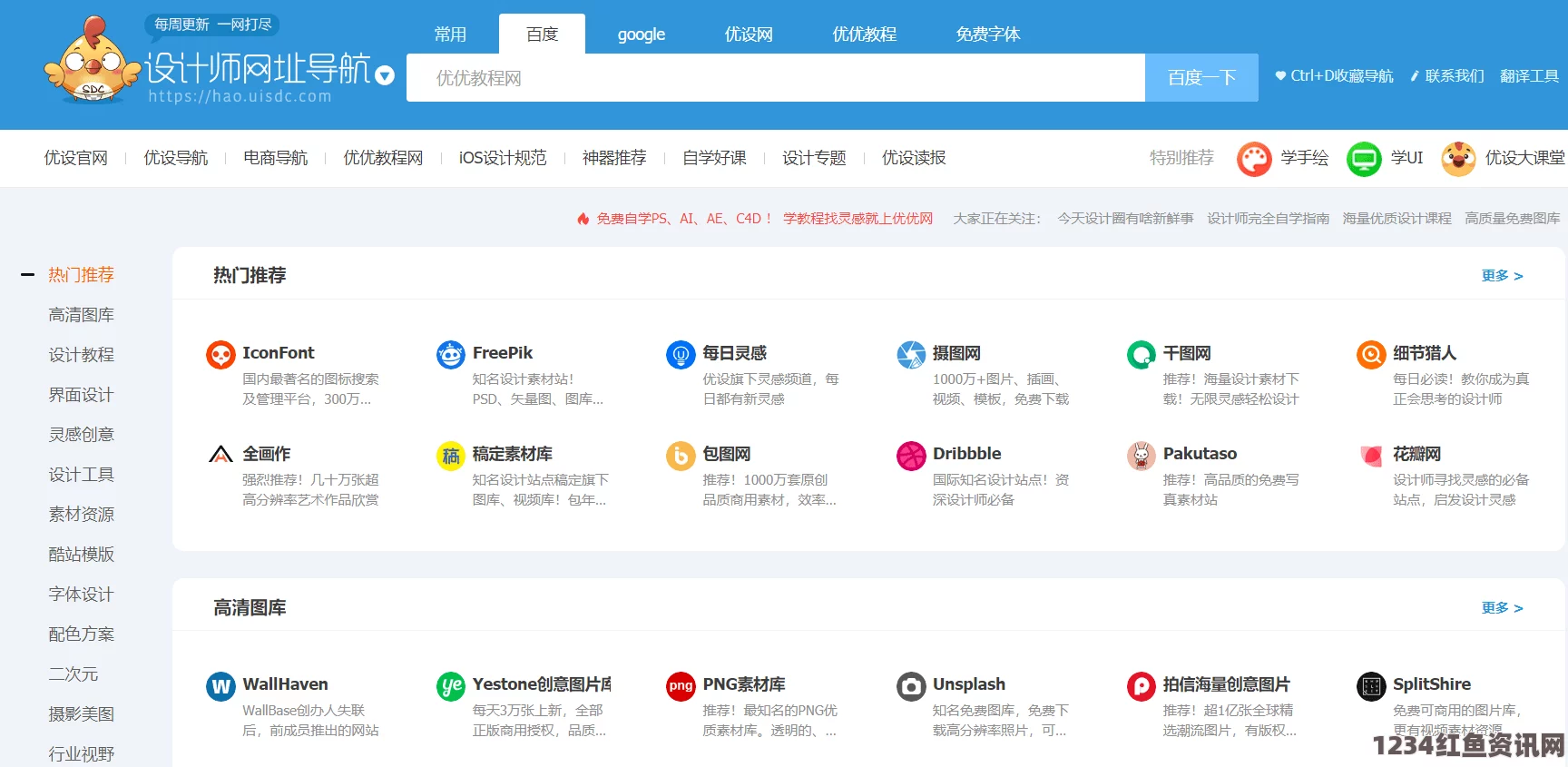Select 配色方案 in the left sidebar

click(82, 634)
